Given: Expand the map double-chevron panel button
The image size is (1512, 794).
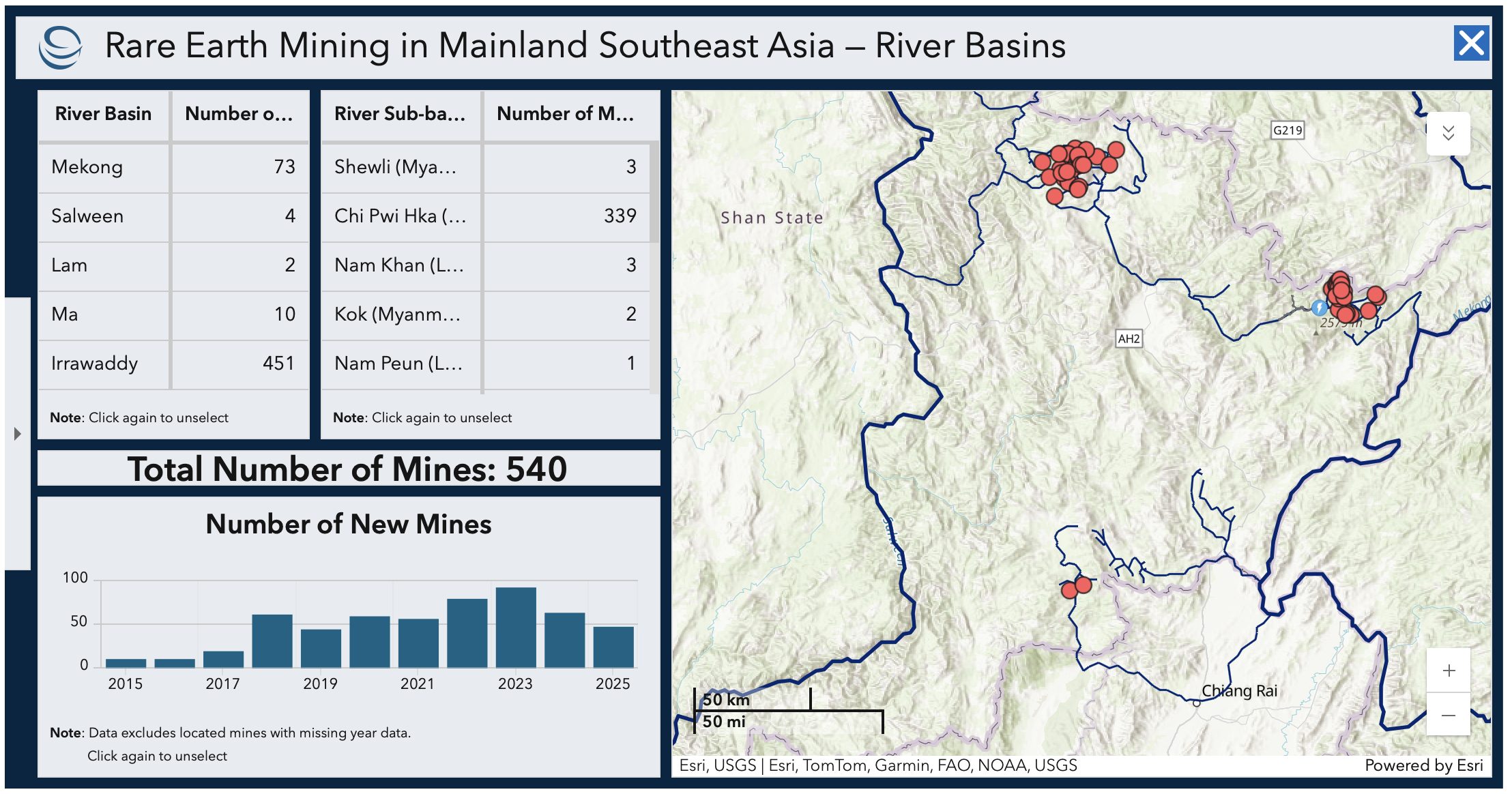Looking at the screenshot, I should point(1448,133).
